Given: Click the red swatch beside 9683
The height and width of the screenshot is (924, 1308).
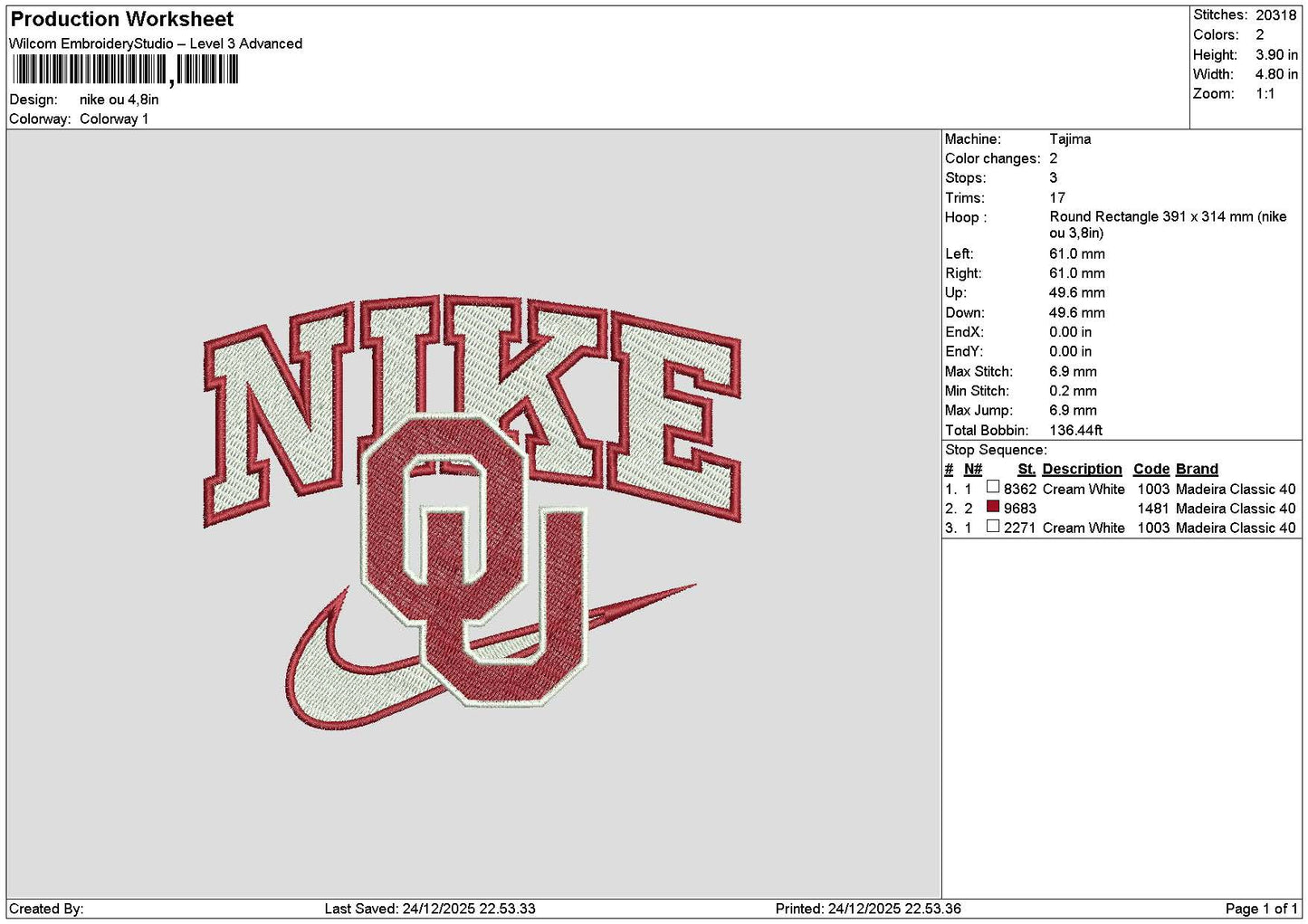Looking at the screenshot, I should (x=993, y=507).
